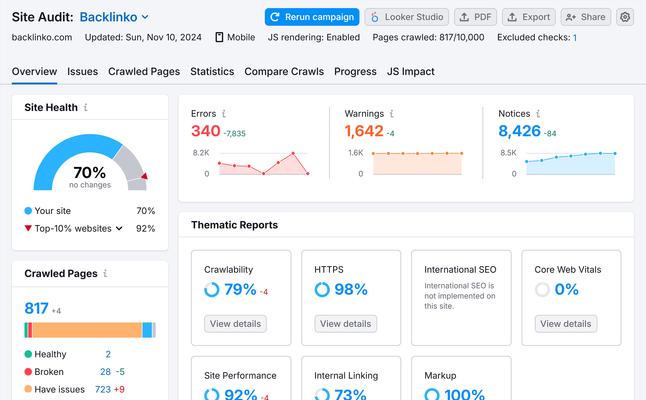
Task: Click the 817 crawled pages total
Action: click(x=36, y=308)
